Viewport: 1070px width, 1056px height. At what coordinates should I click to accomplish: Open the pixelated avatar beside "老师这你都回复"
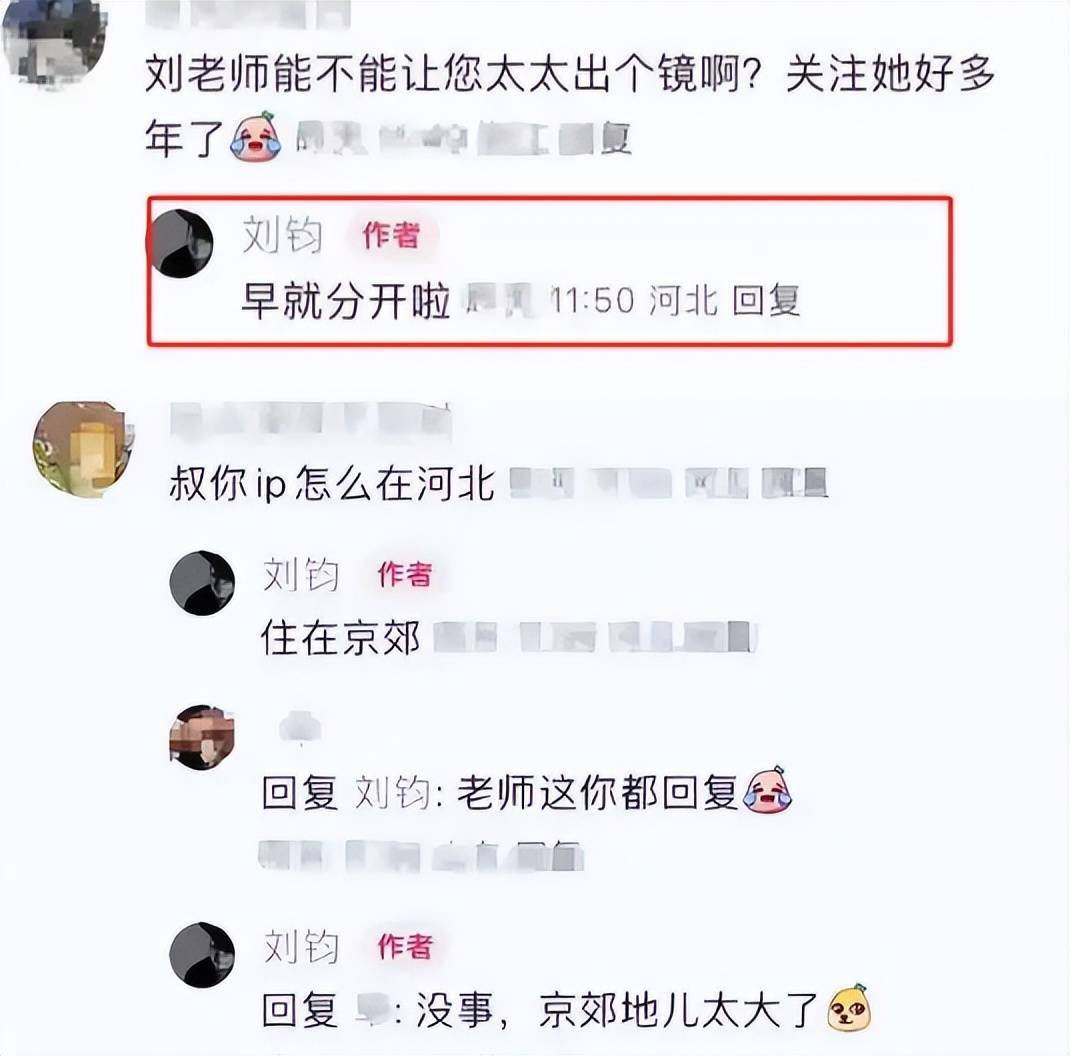(202, 738)
